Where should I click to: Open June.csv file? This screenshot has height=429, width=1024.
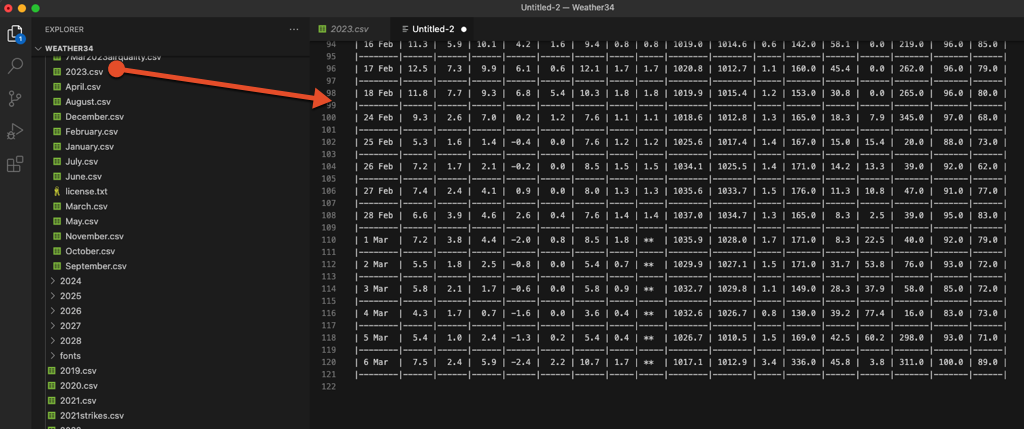point(84,176)
